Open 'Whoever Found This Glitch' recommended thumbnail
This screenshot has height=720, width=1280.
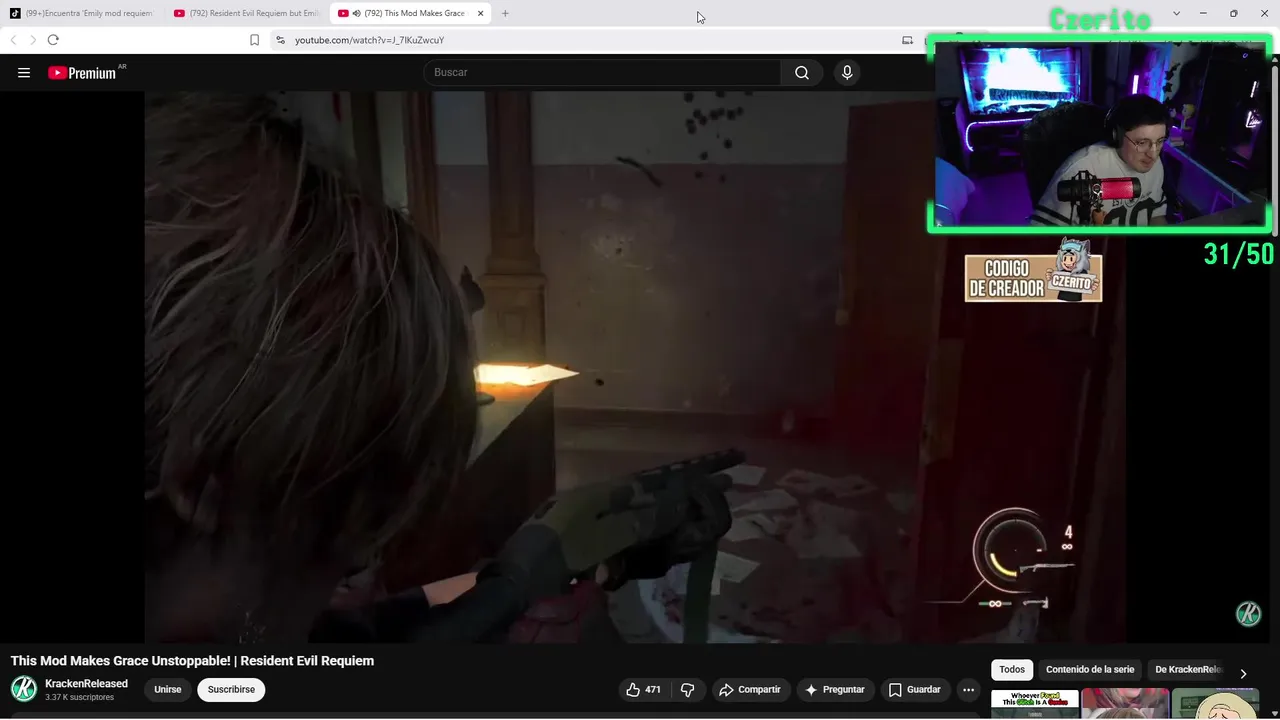tap(1035, 703)
